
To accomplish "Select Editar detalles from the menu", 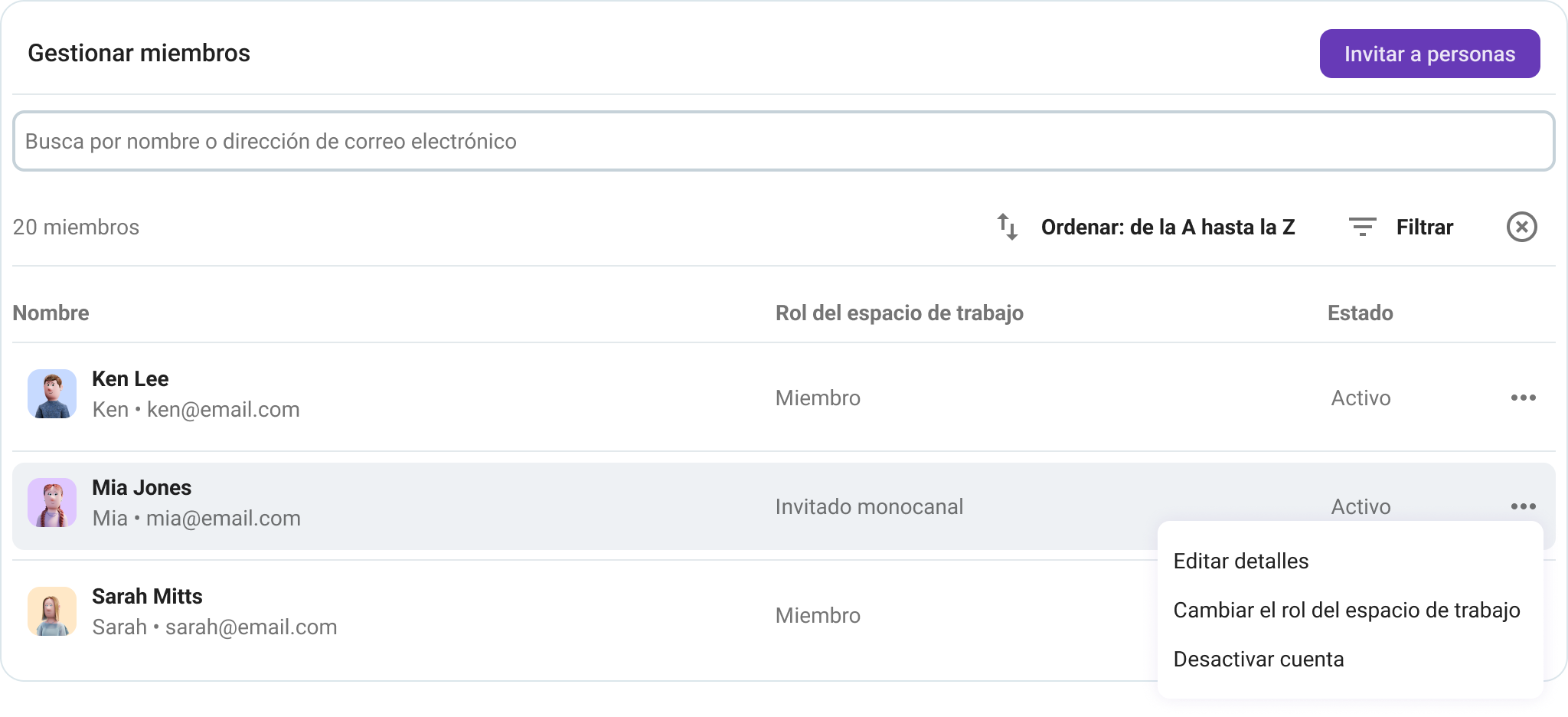I will pos(1240,561).
